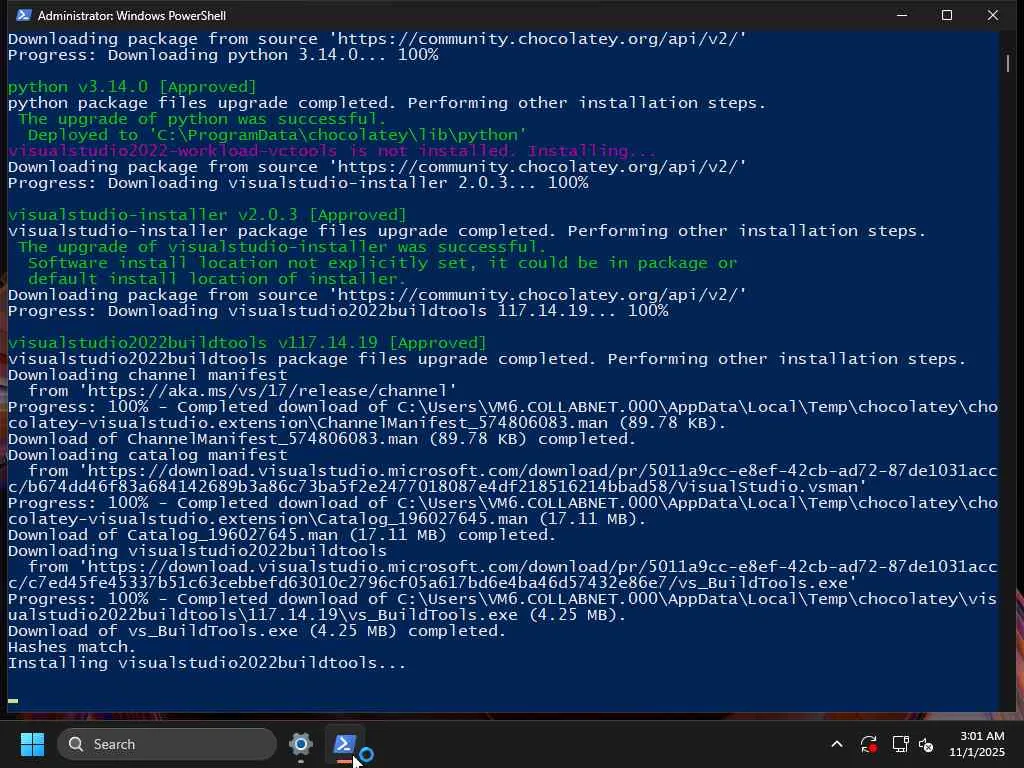Click 'Installing visualstudio2022buildtools...' line
The height and width of the screenshot is (768, 1024).
click(206, 663)
